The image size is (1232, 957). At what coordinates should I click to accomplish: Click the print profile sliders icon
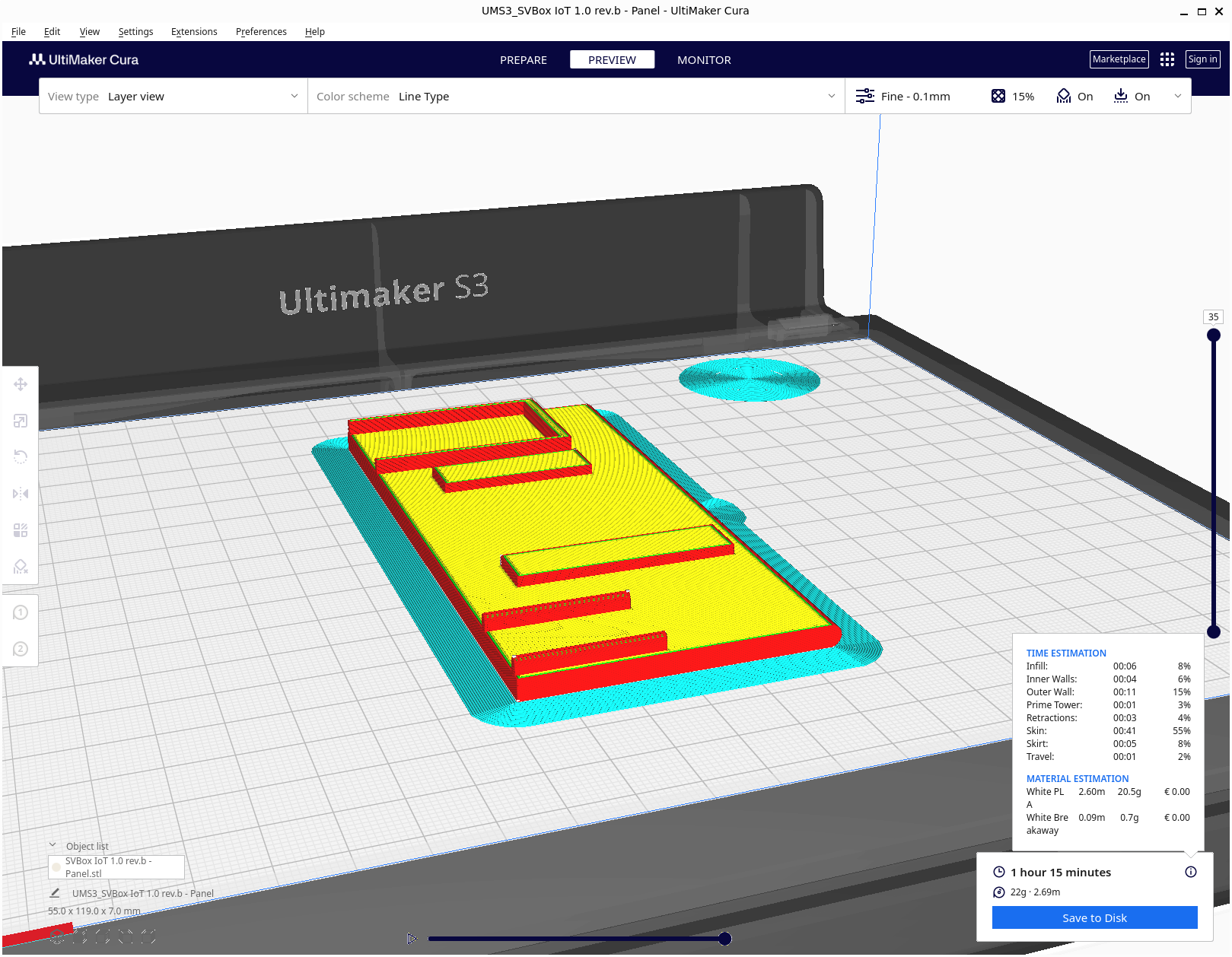tap(864, 97)
